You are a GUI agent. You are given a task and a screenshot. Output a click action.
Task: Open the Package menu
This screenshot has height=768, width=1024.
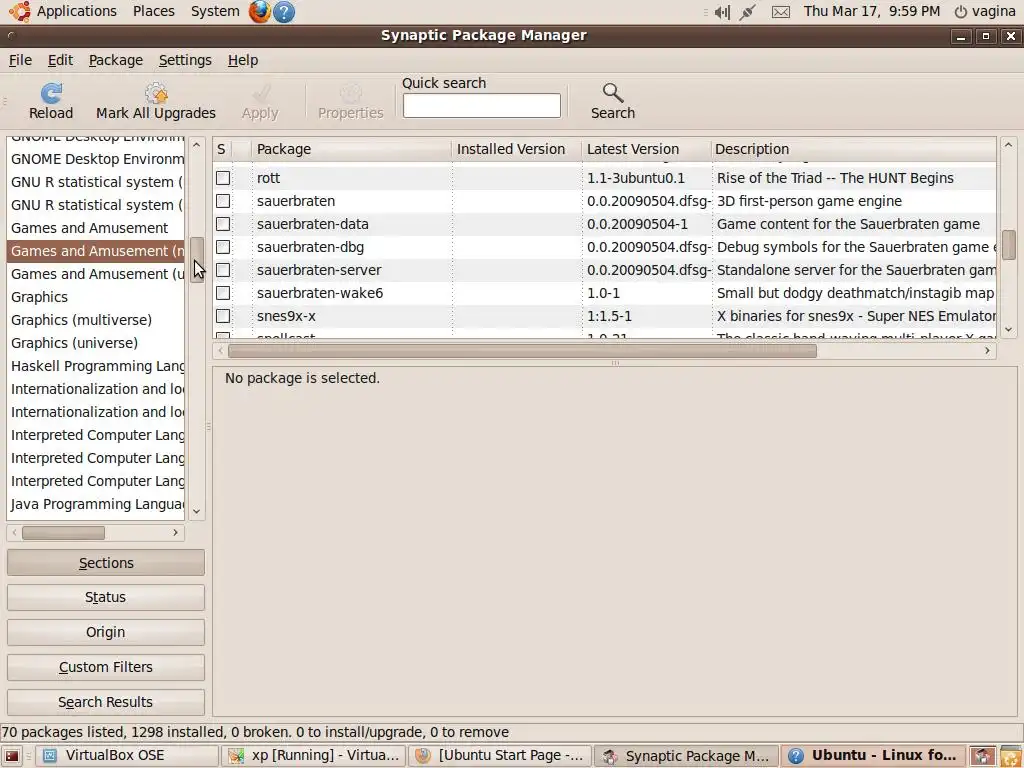click(x=116, y=60)
